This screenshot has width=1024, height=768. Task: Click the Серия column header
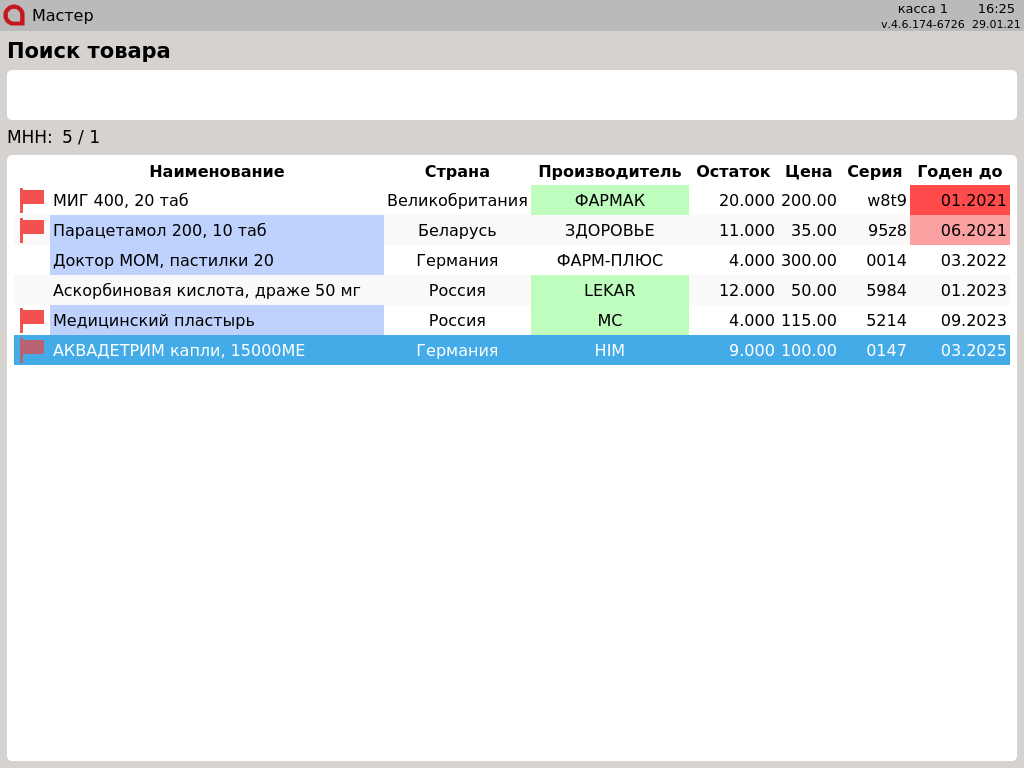pyautogui.click(x=874, y=171)
